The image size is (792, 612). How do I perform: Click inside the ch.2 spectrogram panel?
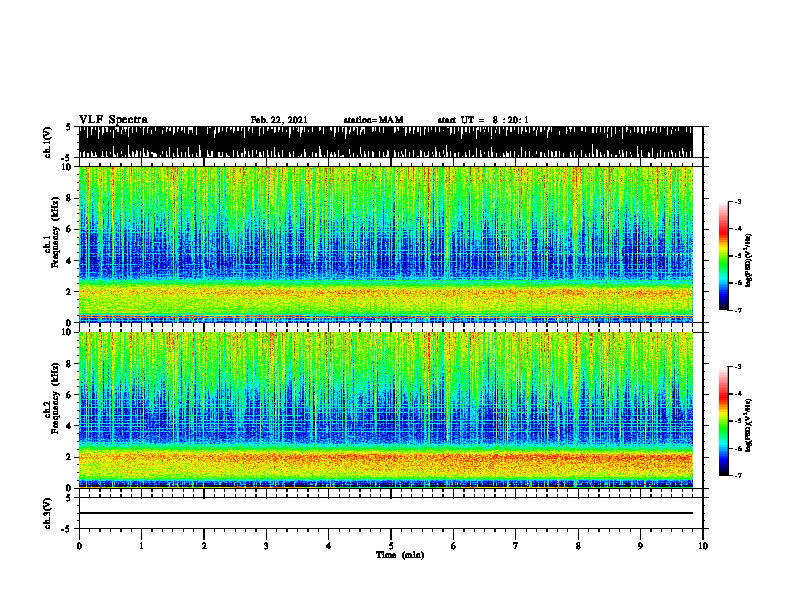tap(385, 410)
